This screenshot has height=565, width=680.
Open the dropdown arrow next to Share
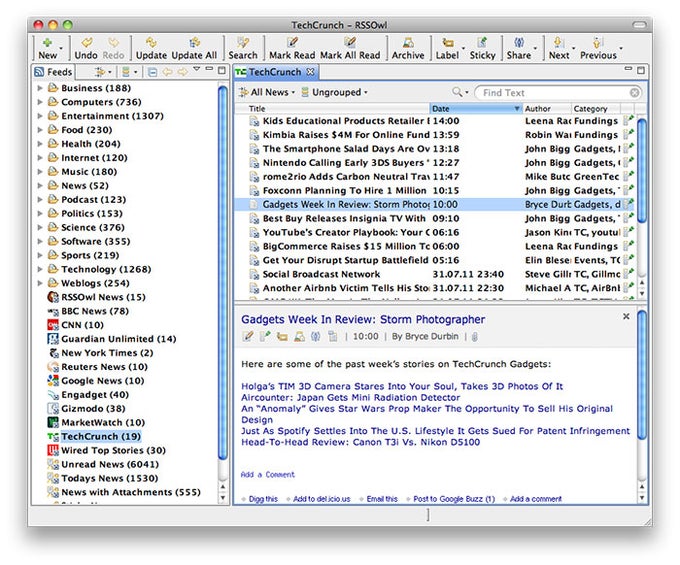535,49
